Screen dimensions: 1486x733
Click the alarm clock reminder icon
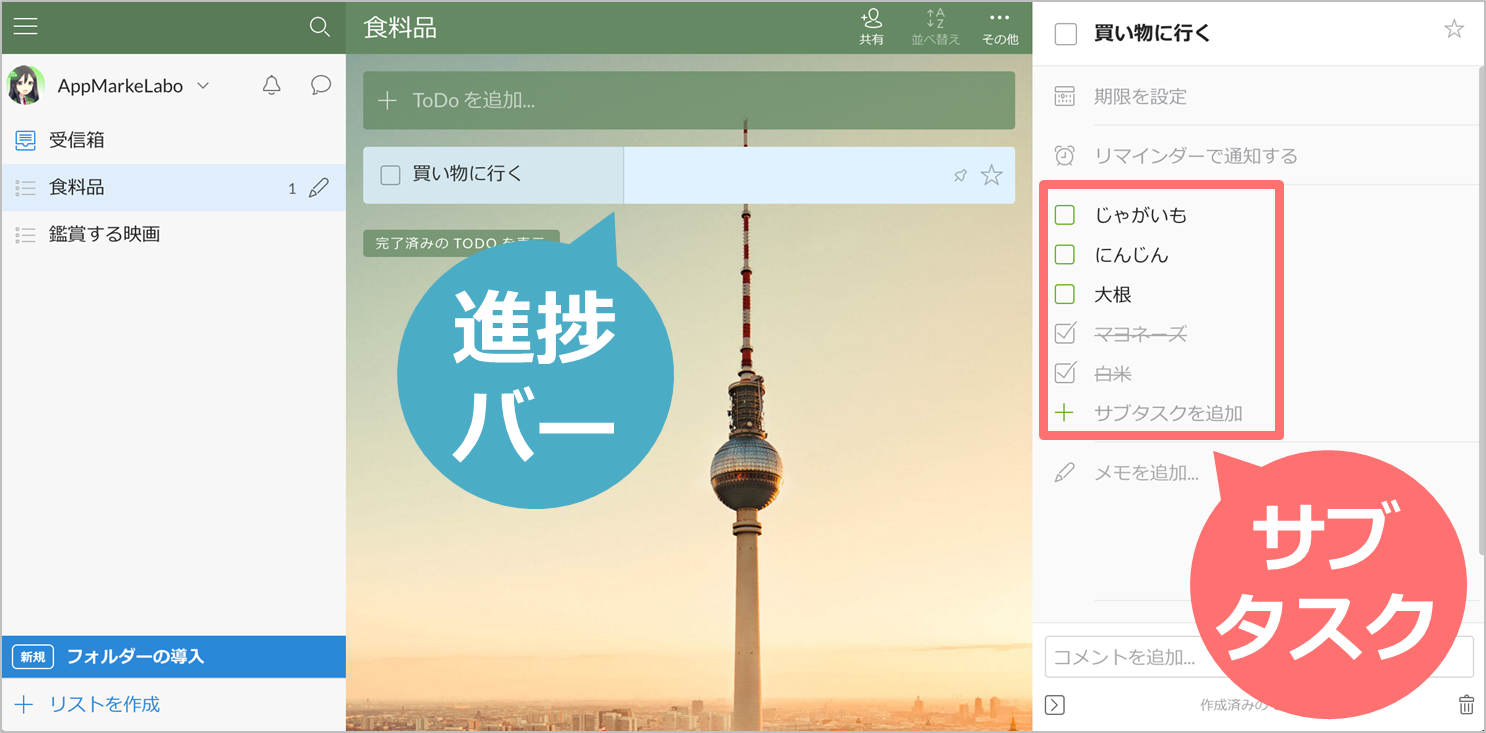pos(1065,156)
